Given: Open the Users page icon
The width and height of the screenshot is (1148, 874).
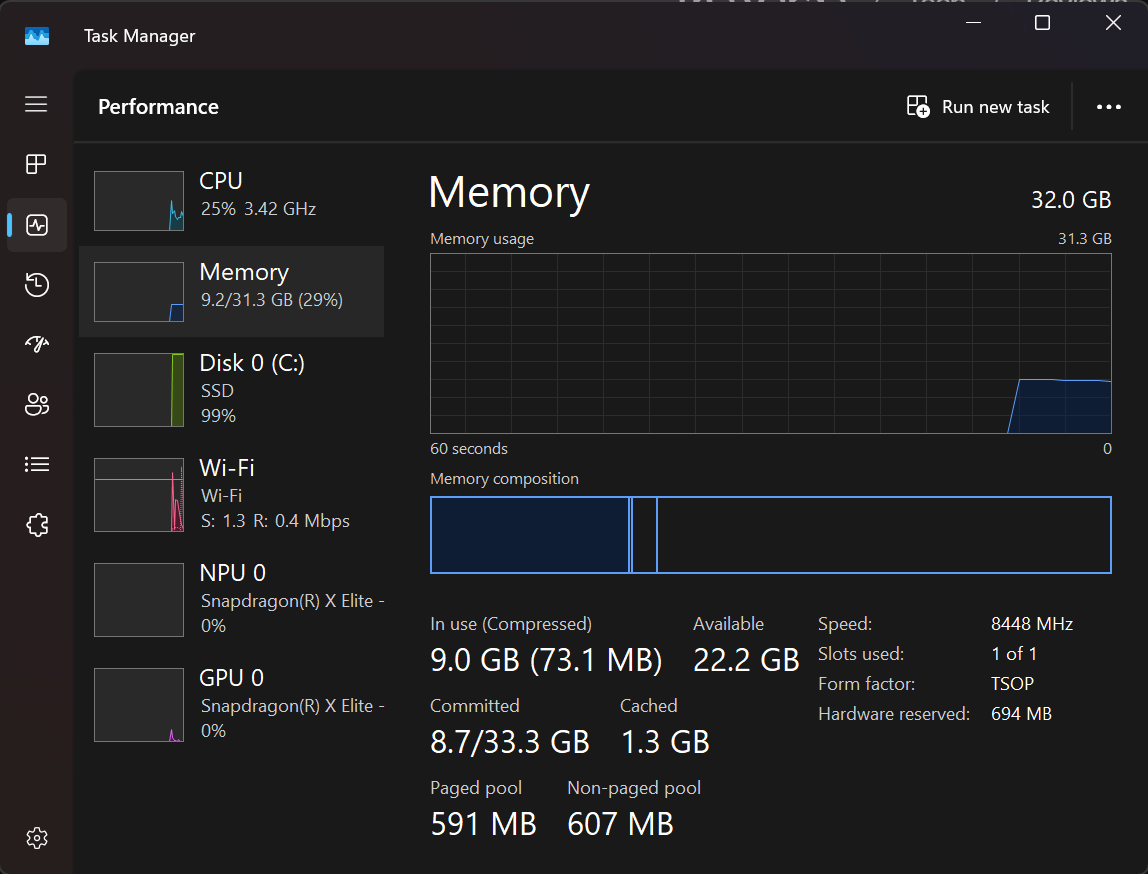Looking at the screenshot, I should (x=37, y=404).
